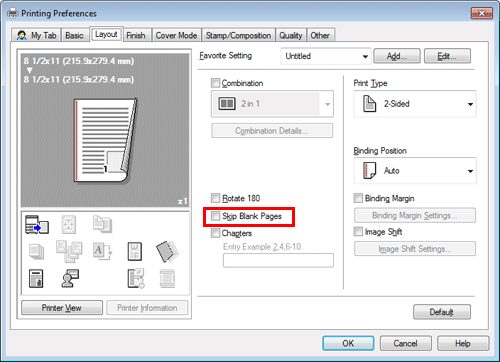Image resolution: width=500 pixels, height=362 pixels.
Task: Switch to the Finish tab
Action: 136,35
